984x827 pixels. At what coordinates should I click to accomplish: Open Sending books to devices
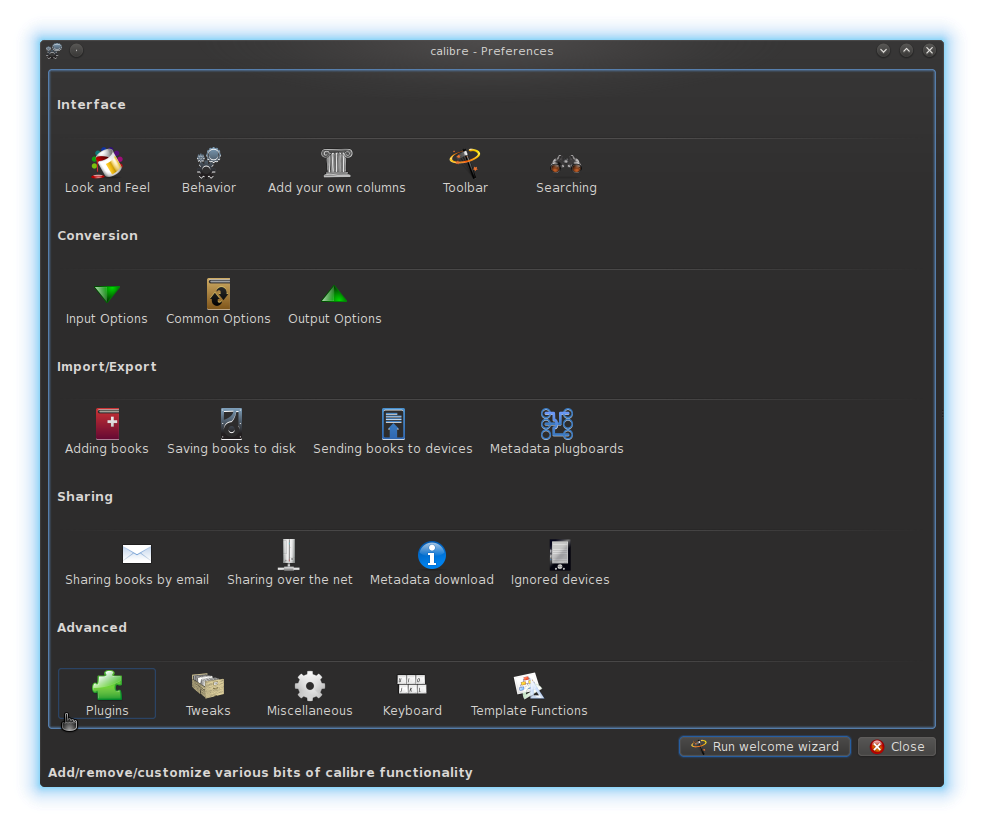[393, 432]
